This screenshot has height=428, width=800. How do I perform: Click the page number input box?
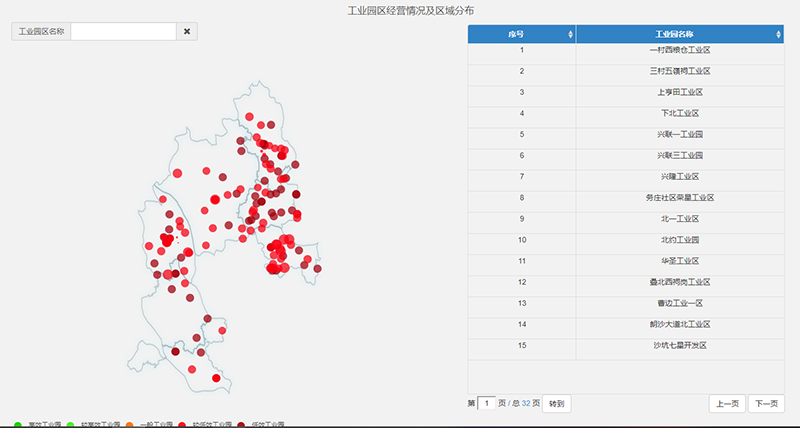pyautogui.click(x=487, y=404)
